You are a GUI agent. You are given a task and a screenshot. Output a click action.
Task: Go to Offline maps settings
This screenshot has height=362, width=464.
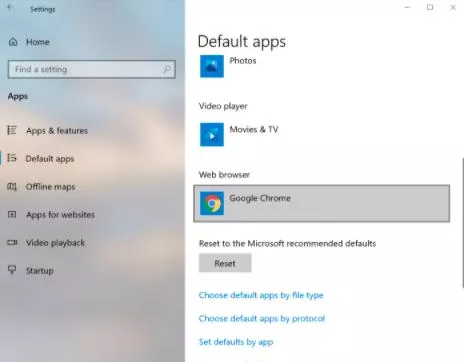(x=51, y=187)
